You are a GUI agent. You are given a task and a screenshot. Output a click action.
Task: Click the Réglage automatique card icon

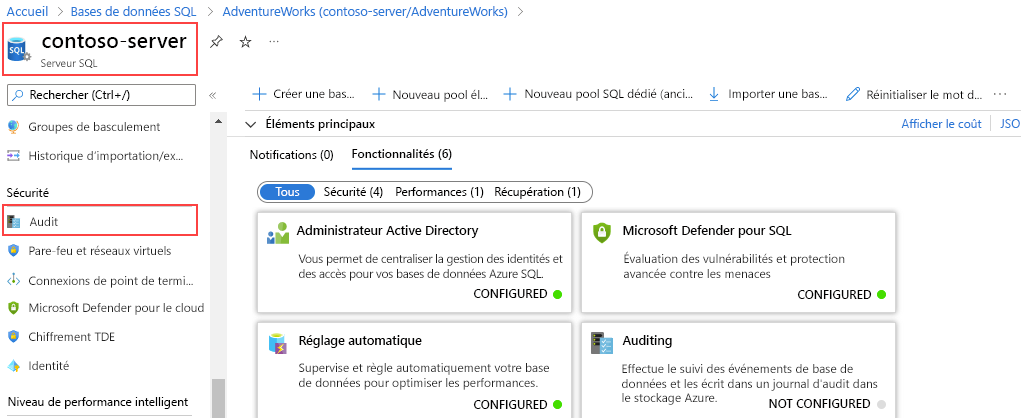(278, 343)
